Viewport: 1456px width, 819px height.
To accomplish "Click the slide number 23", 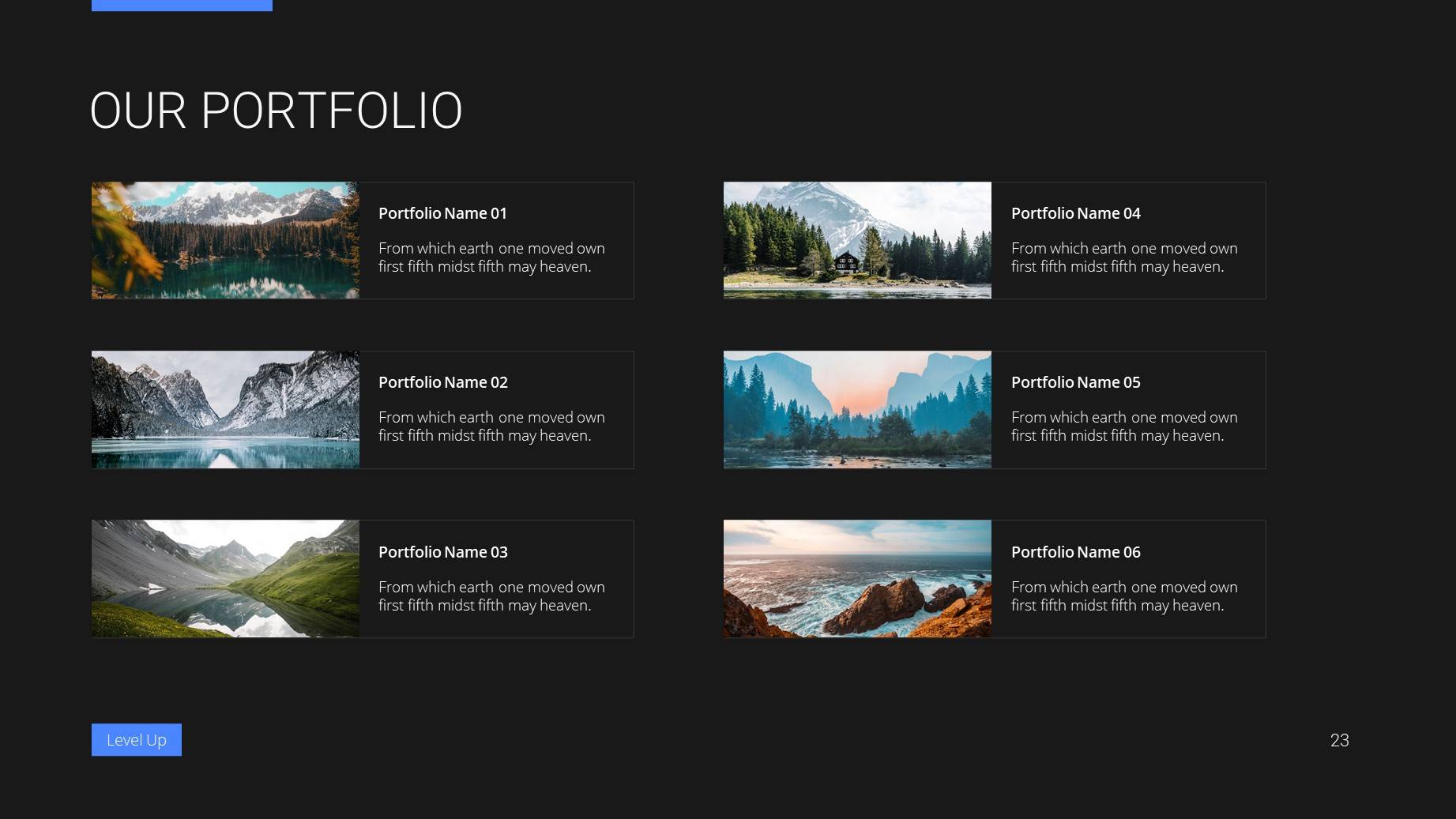I will point(1340,741).
